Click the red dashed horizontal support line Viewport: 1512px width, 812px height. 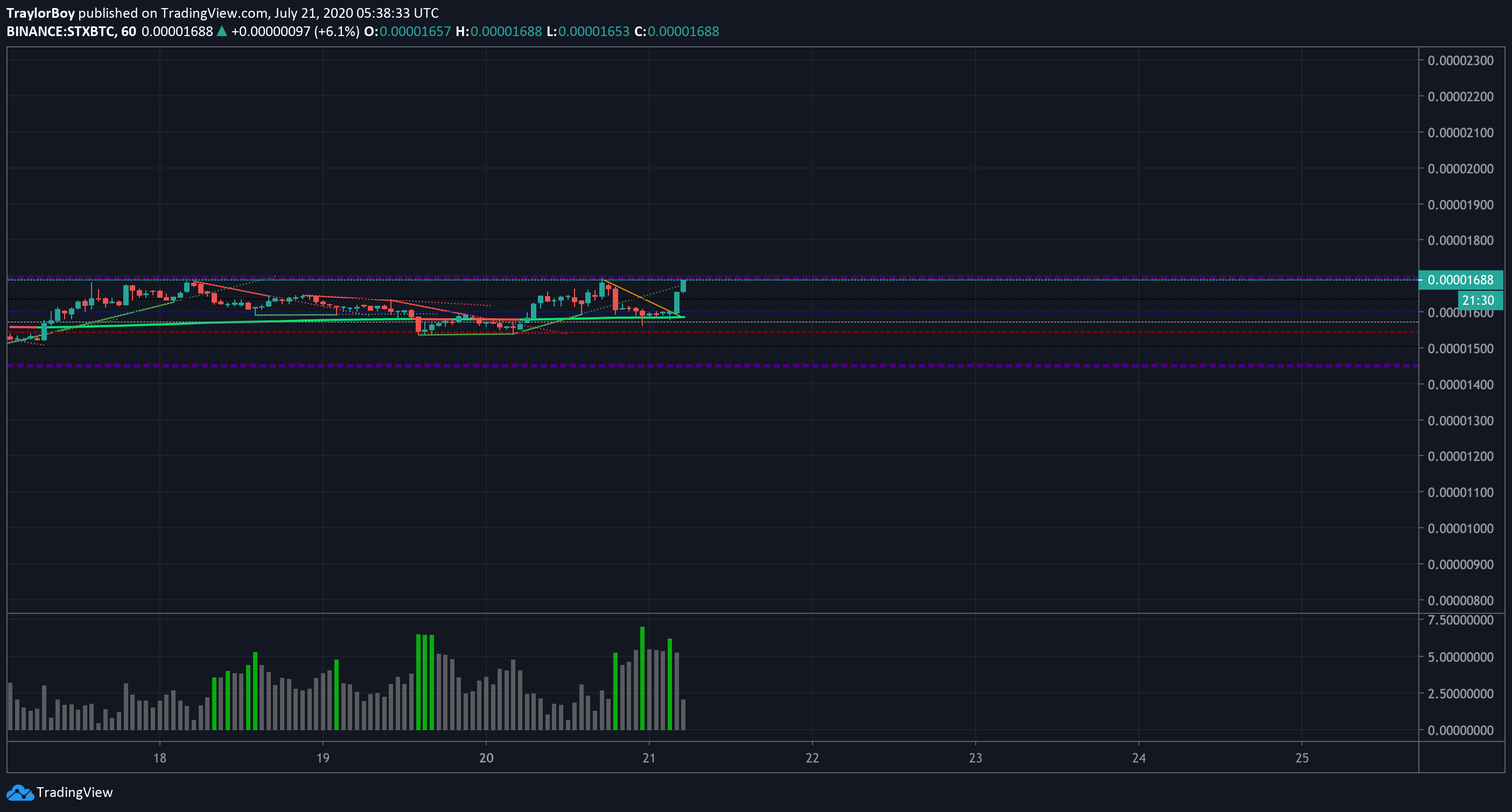click(x=712, y=332)
